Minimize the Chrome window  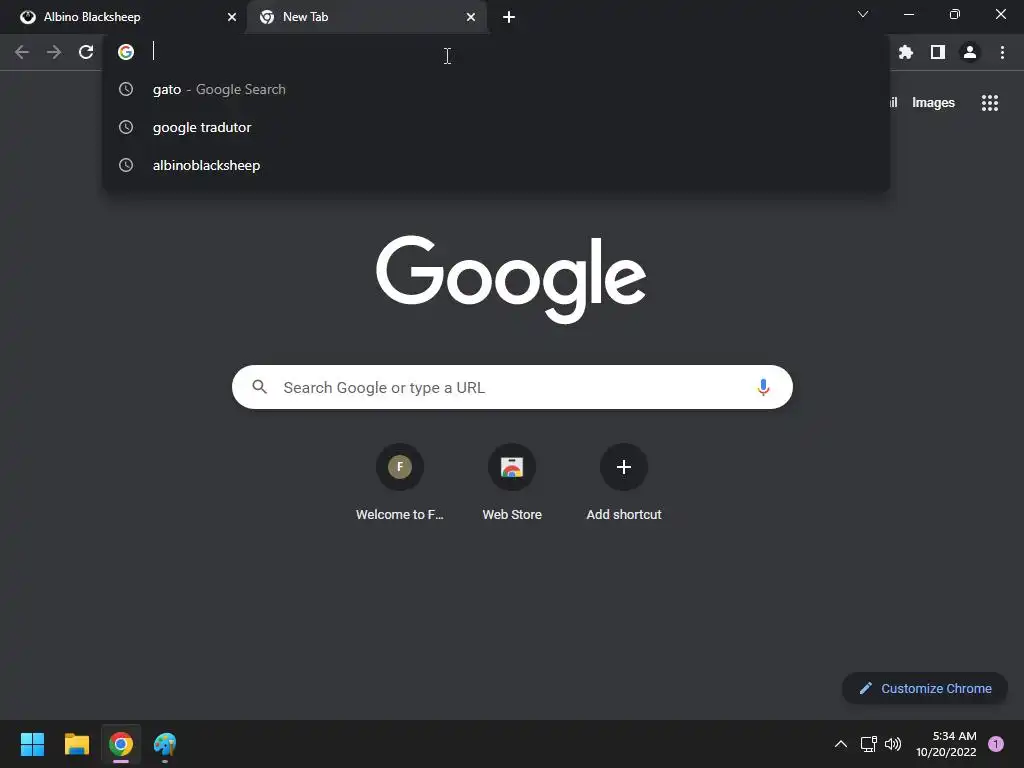pyautogui.click(x=908, y=14)
